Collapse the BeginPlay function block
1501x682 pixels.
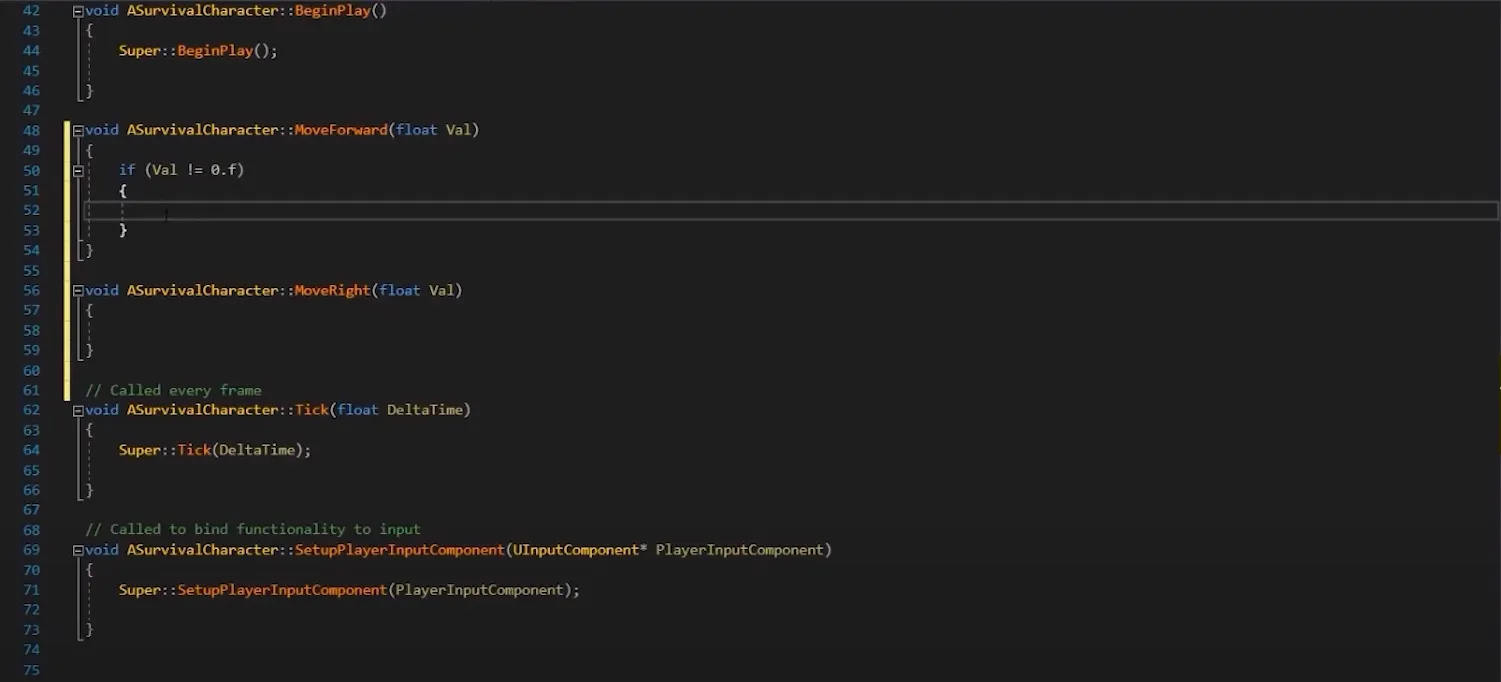pos(78,11)
